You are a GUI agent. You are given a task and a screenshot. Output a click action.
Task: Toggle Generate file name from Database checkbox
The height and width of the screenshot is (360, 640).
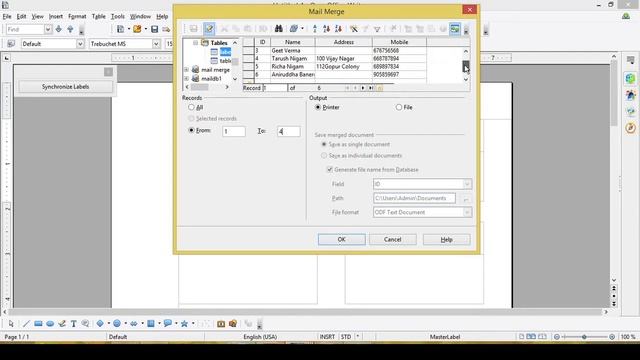click(330, 169)
